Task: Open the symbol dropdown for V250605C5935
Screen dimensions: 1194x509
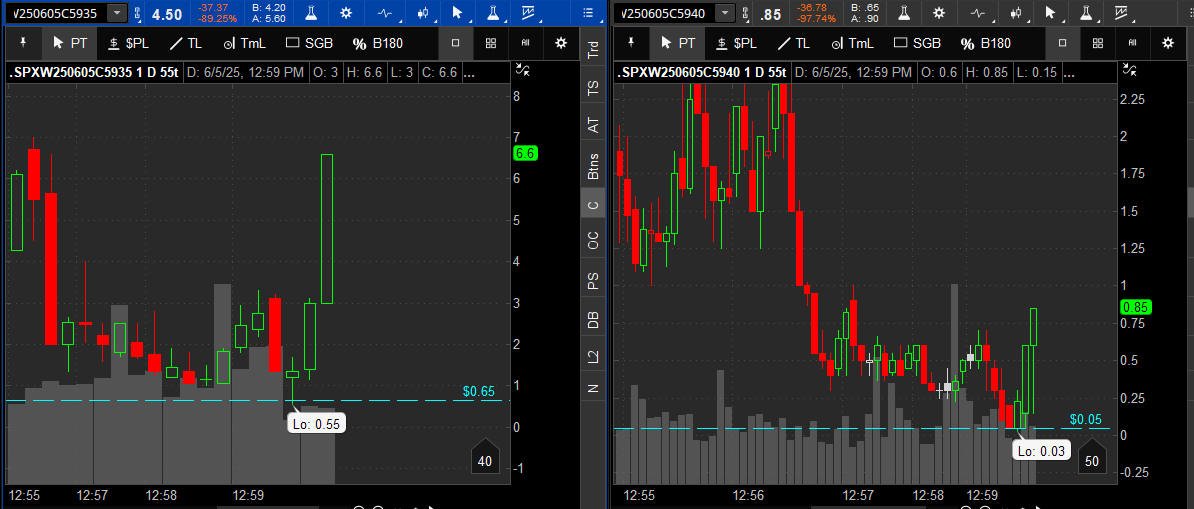Action: 117,13
